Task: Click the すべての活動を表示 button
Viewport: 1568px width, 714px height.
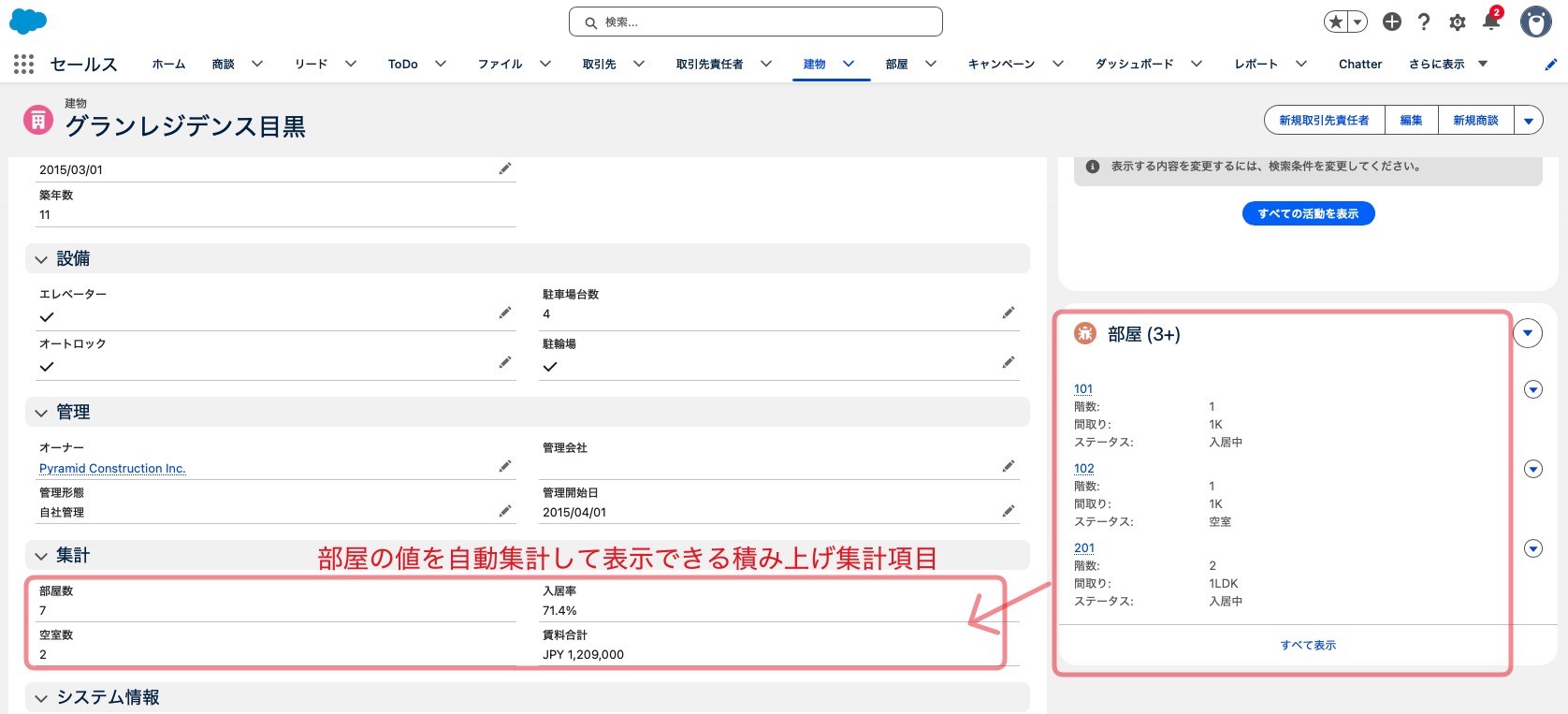Action: click(1308, 213)
